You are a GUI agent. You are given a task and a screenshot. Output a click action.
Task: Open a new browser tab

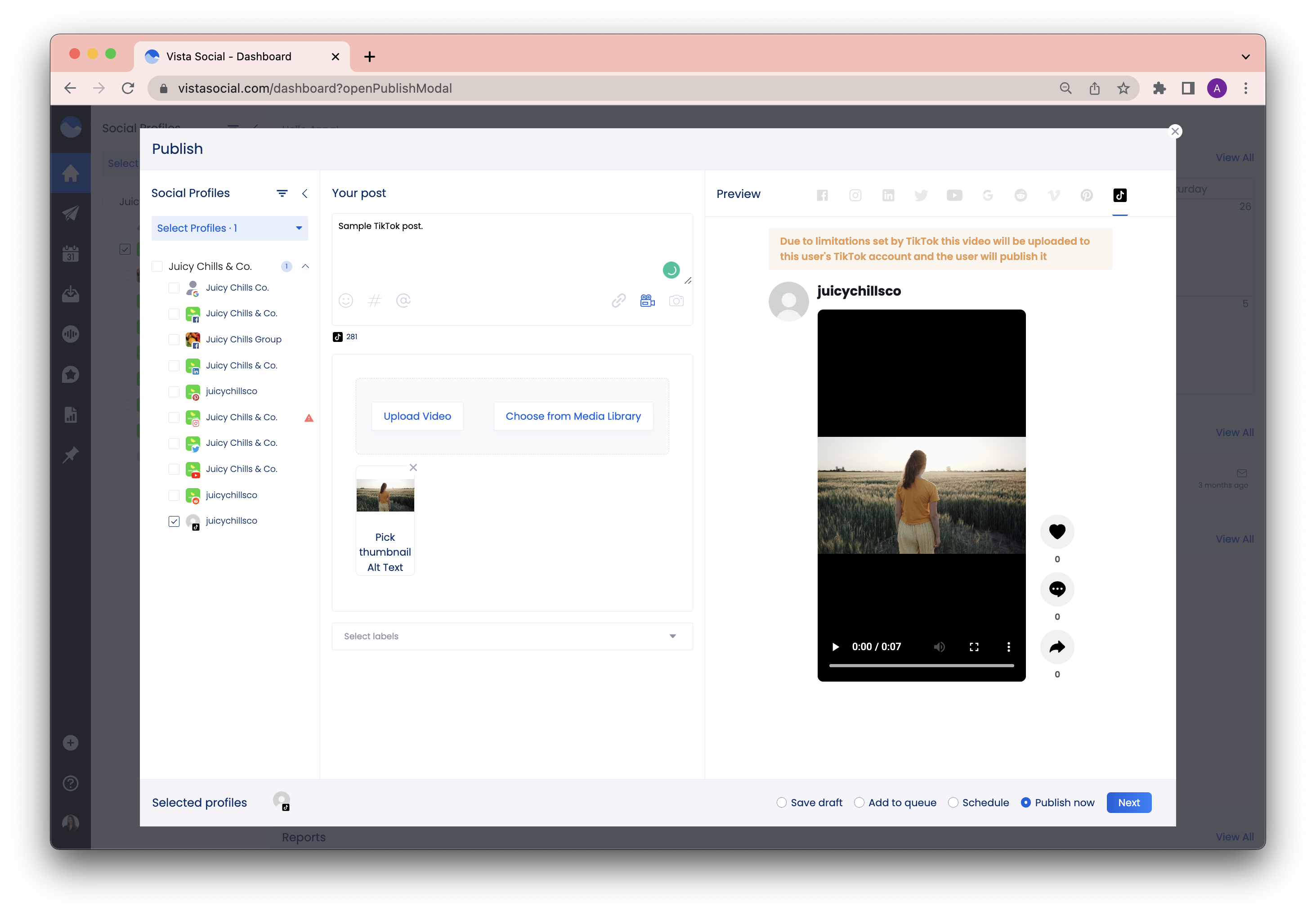(370, 57)
